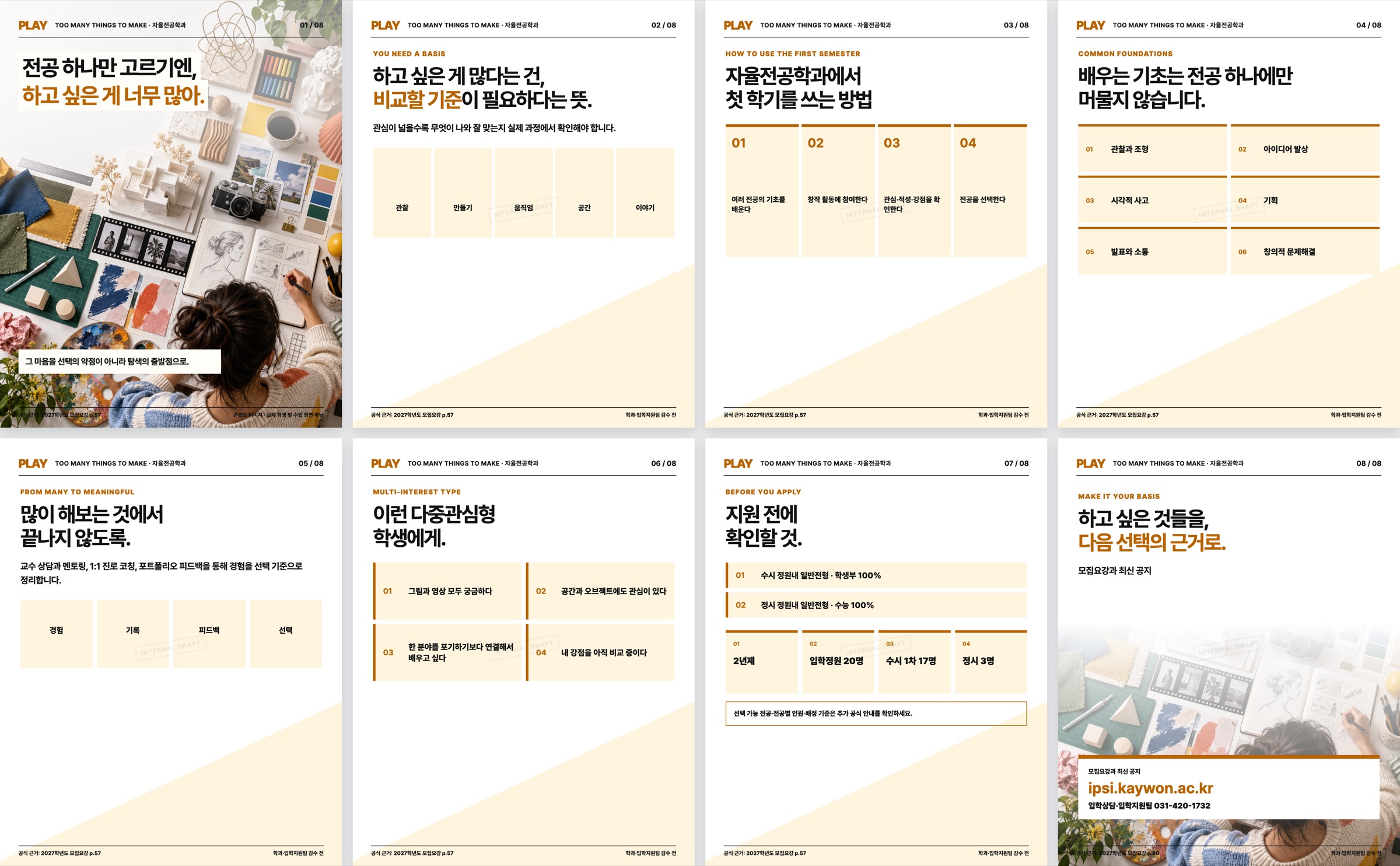The height and width of the screenshot is (866, 1400).
Task: Select the "이야기" keyword card
Action: 645,193
